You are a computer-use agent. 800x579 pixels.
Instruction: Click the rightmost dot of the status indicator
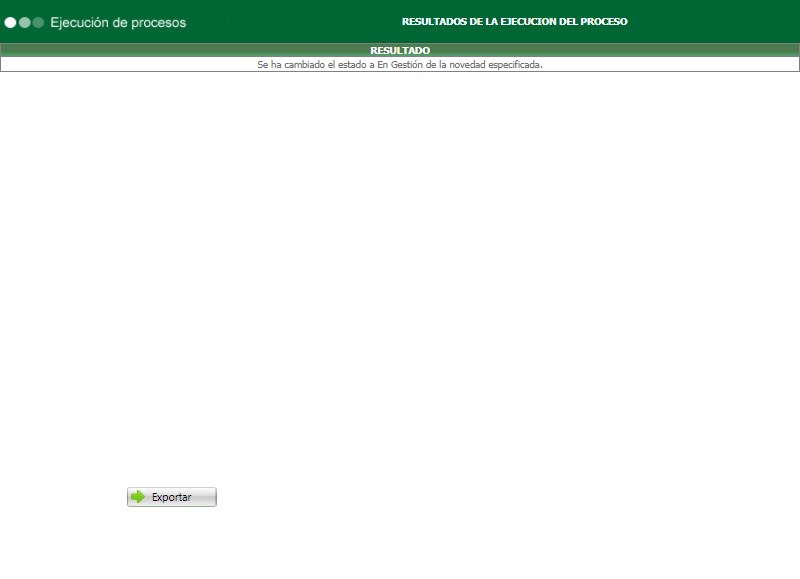coord(38,22)
